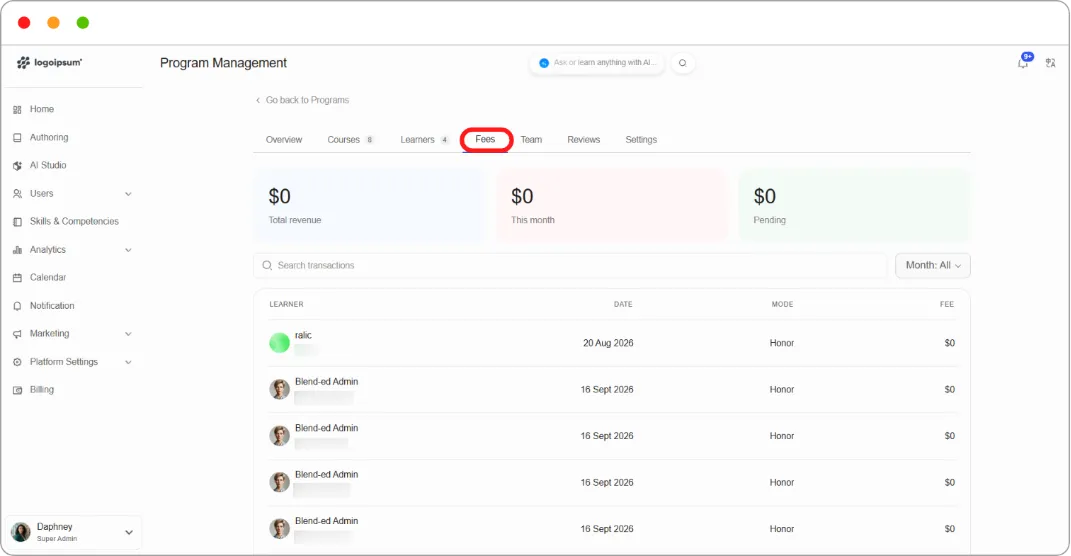Switch to the Overview tab
This screenshot has height=556, width=1071.
click(x=283, y=139)
